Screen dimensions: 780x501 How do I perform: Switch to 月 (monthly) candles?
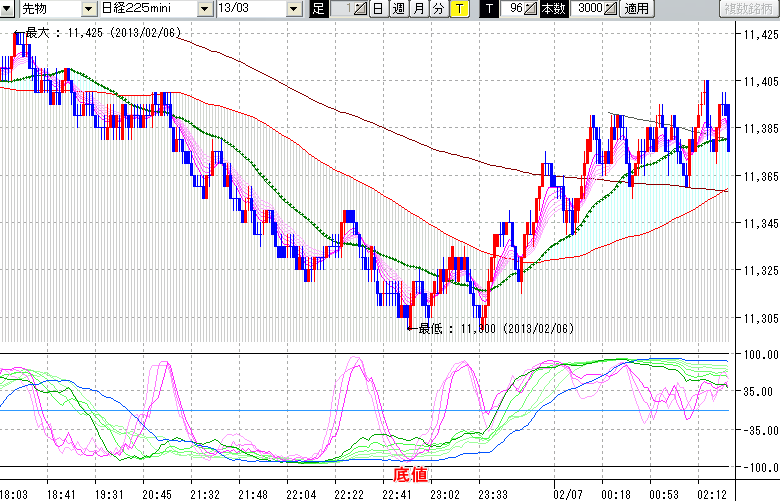pyautogui.click(x=418, y=9)
